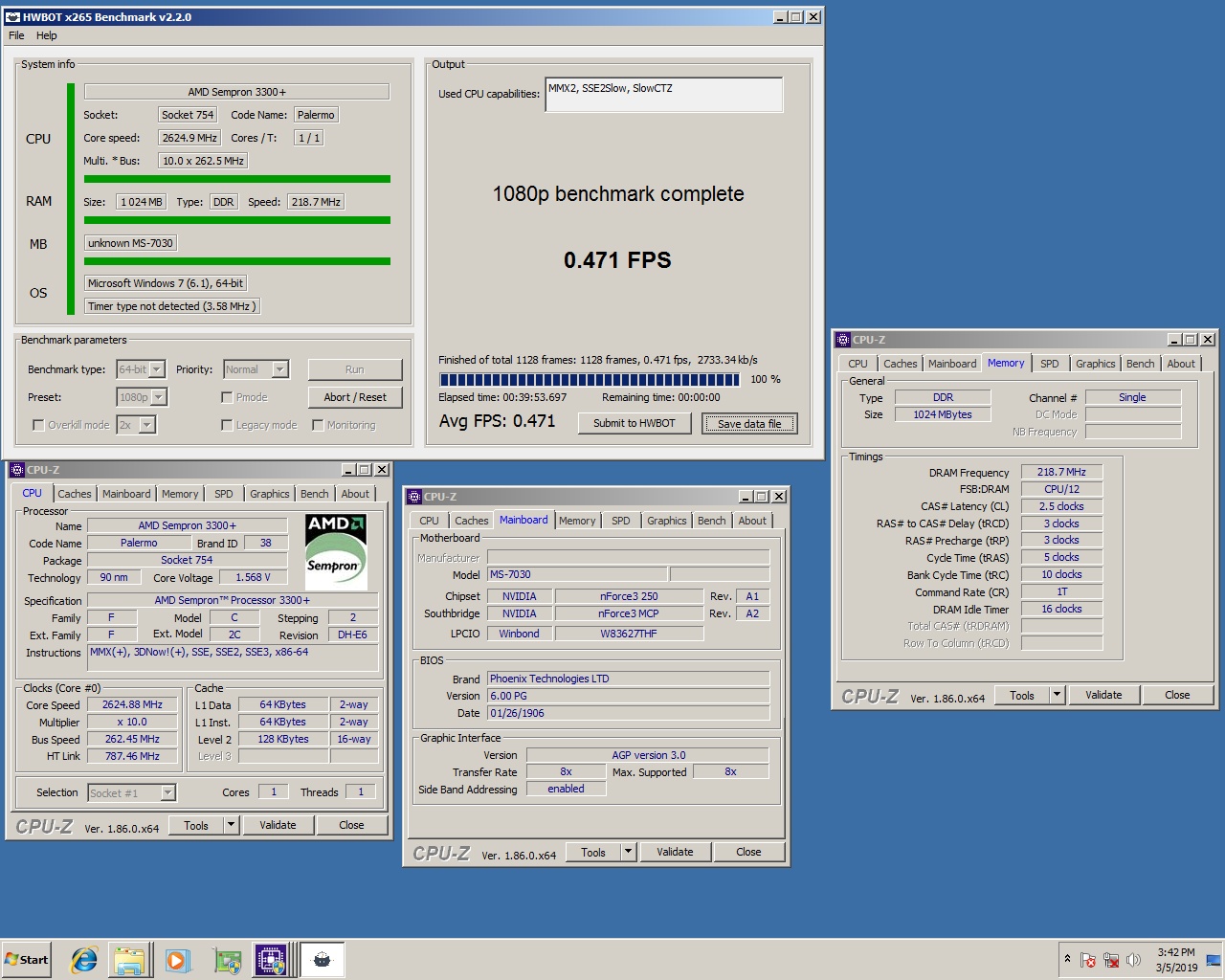Click the HWBOT x265 Benchmark taskbar icon
This screenshot has height=980, width=1225.
pos(322,960)
